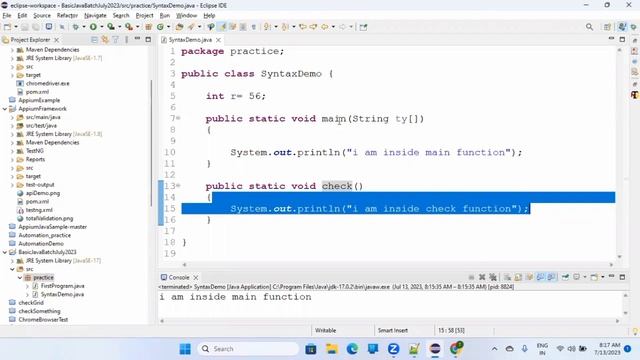This screenshot has width=640, height=360.
Task: Click the Coverage run toolbar icon
Action: click(111, 27)
